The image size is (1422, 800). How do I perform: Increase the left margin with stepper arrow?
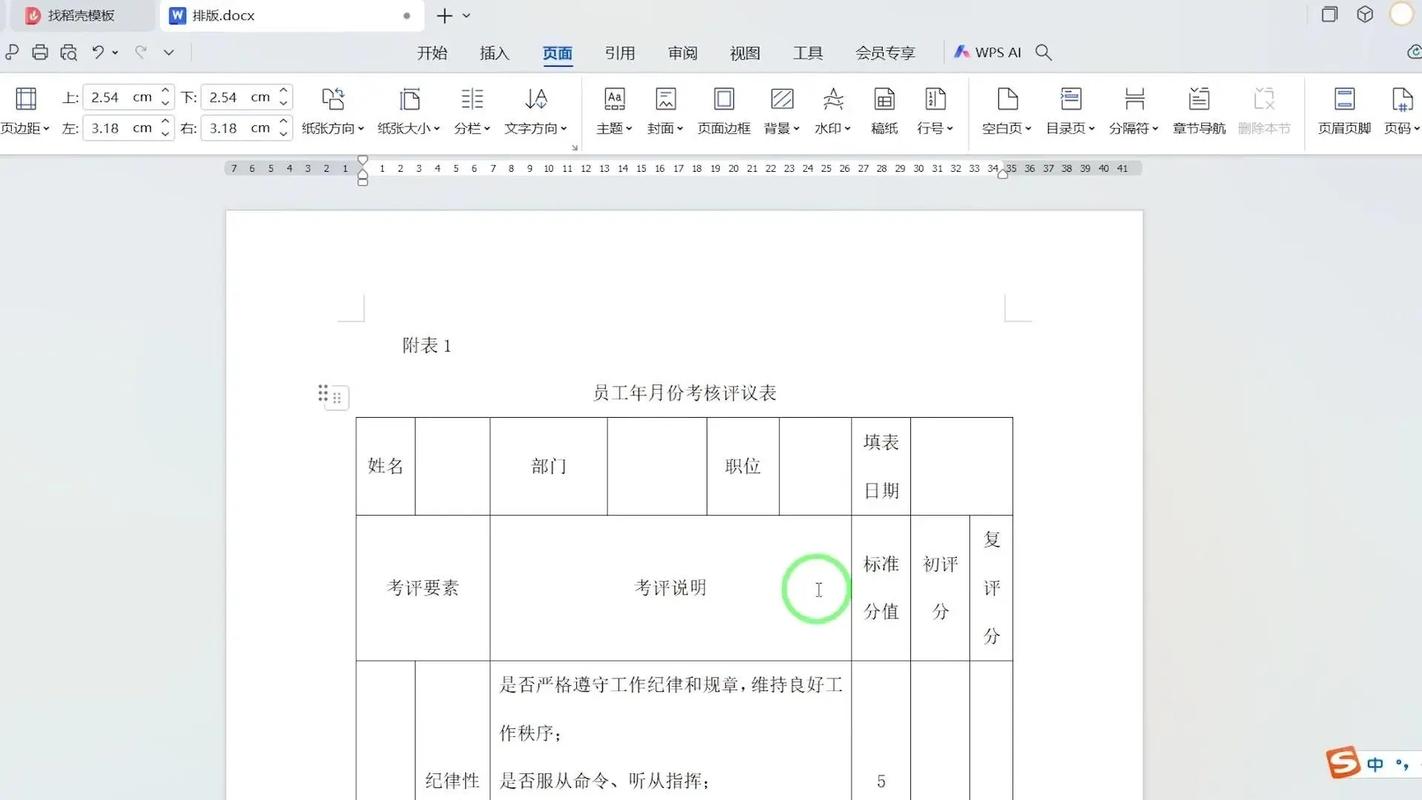166,122
